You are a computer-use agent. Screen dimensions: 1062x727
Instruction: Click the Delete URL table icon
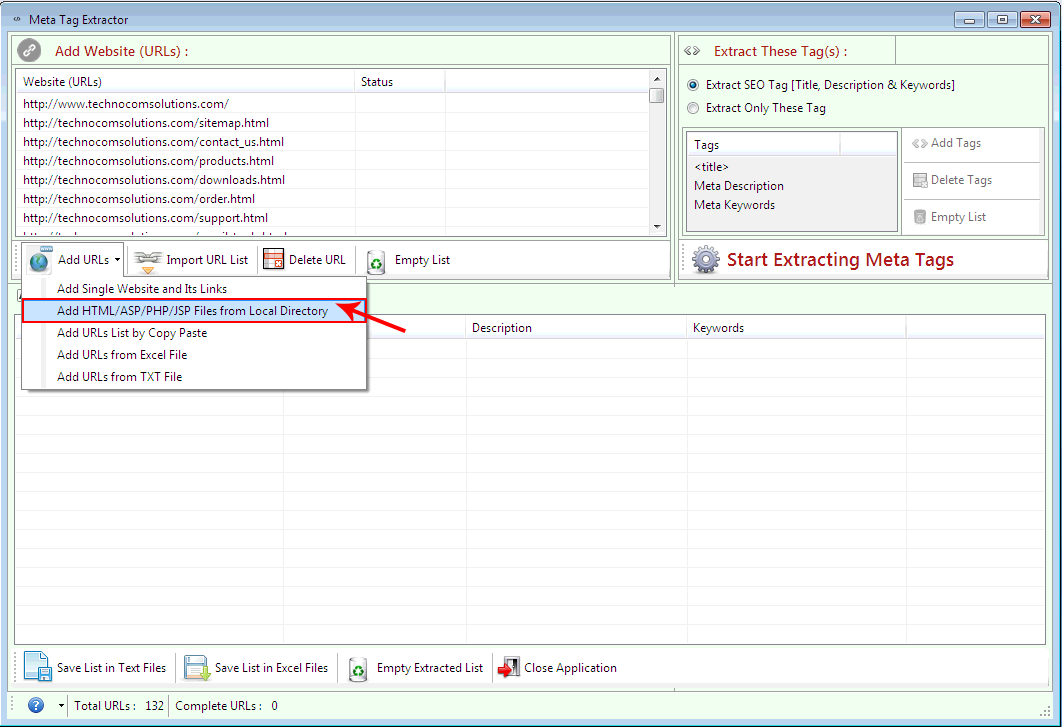[274, 259]
